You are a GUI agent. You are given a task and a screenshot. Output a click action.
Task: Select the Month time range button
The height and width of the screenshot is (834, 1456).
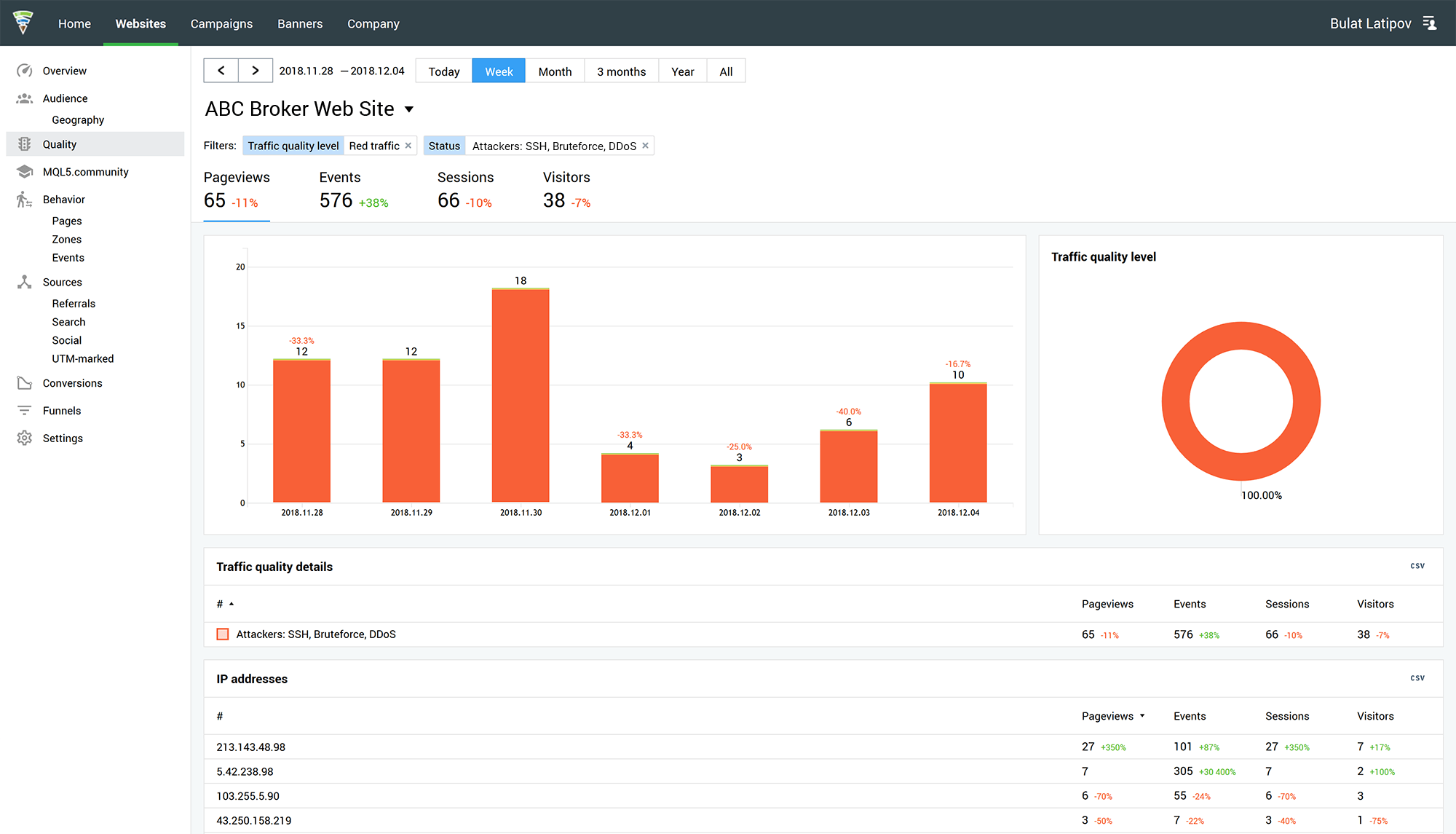(555, 71)
